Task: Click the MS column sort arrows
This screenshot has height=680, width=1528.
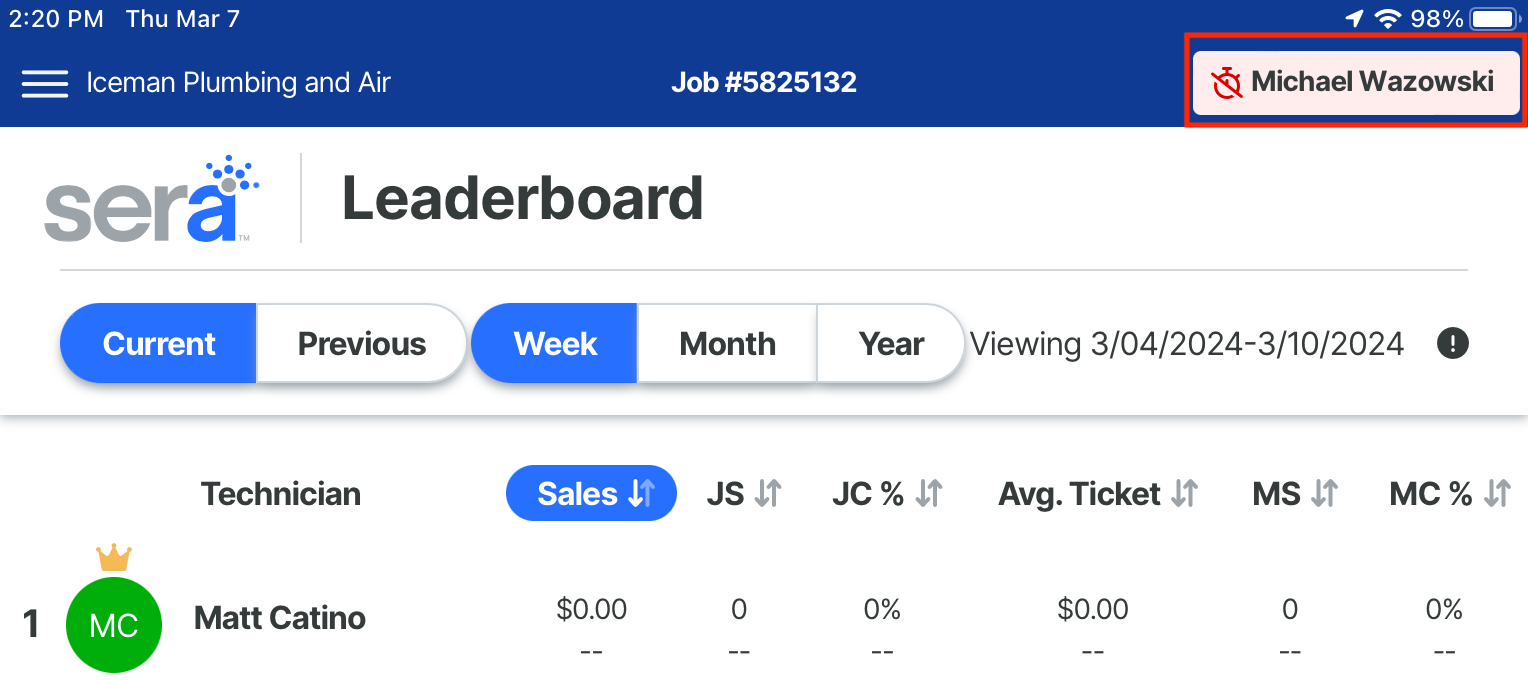Action: (1324, 493)
